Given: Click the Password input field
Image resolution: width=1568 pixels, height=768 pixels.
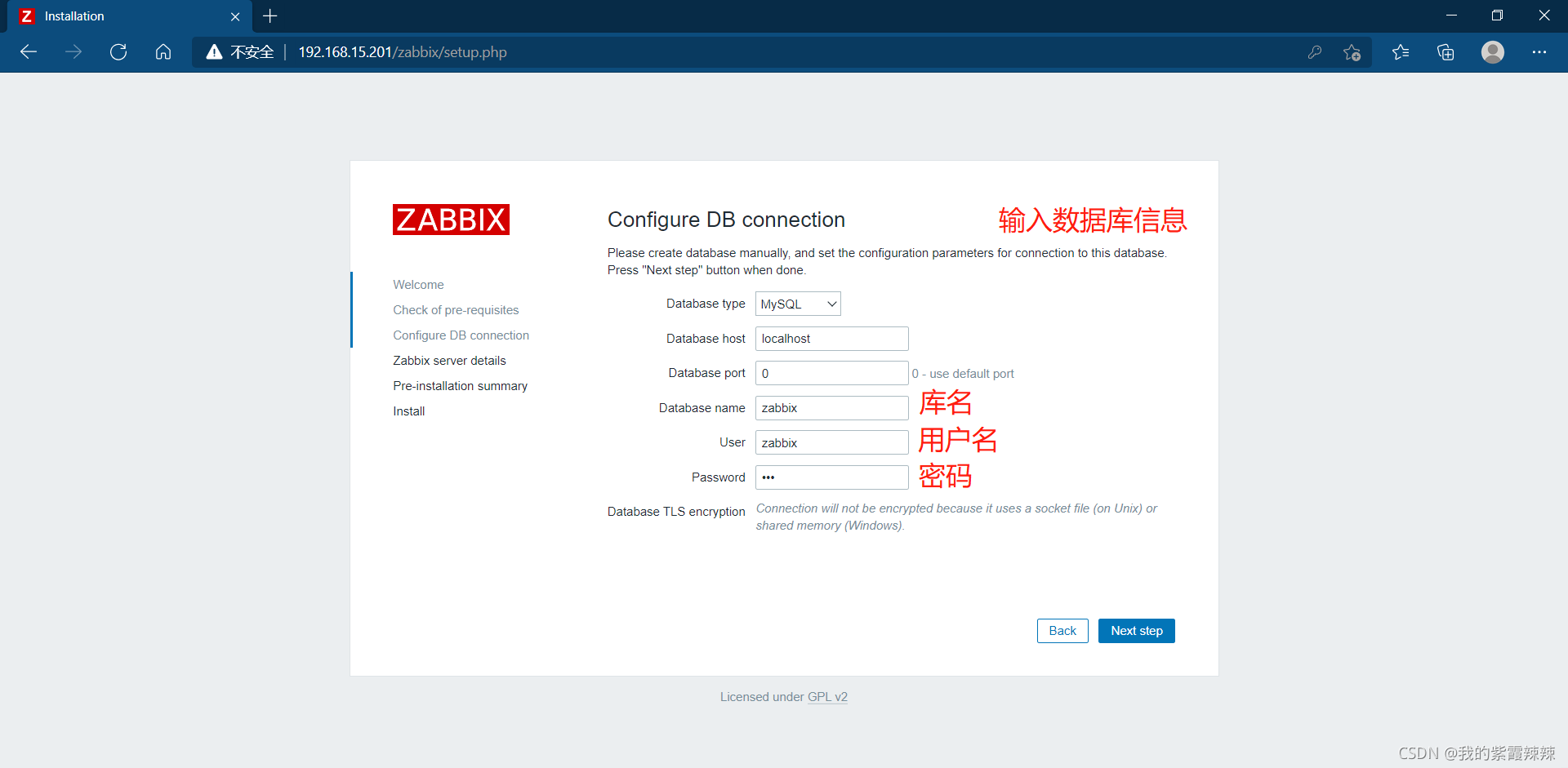Looking at the screenshot, I should pyautogui.click(x=831, y=477).
